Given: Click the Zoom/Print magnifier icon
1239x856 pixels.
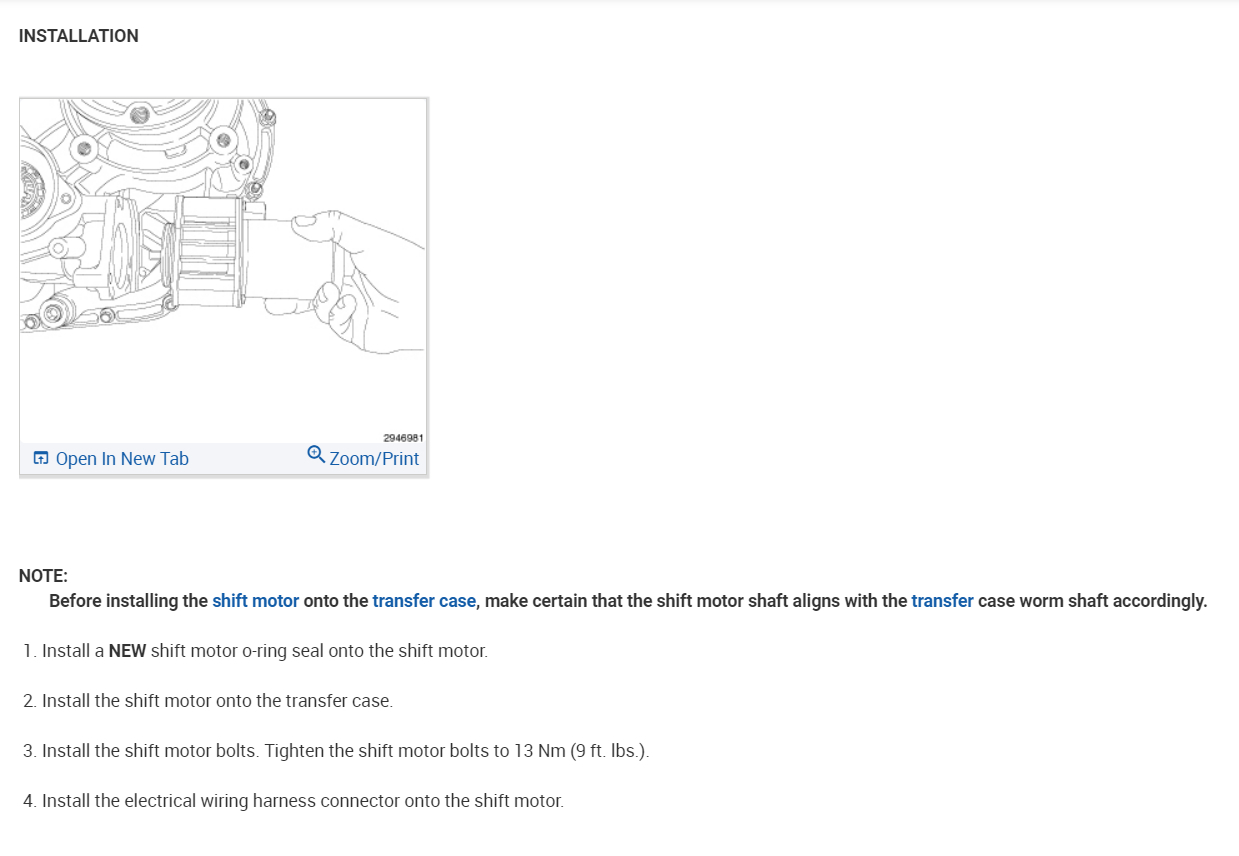Looking at the screenshot, I should click(x=316, y=455).
